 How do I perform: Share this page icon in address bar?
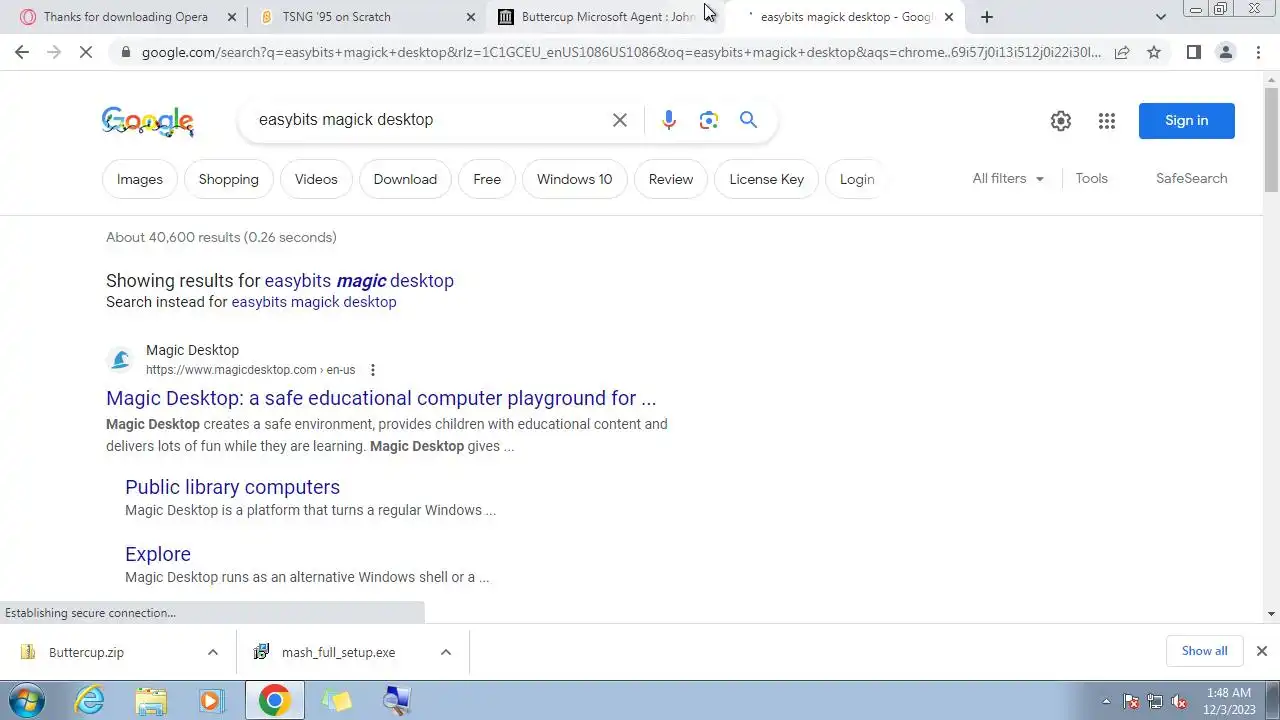click(x=1122, y=52)
